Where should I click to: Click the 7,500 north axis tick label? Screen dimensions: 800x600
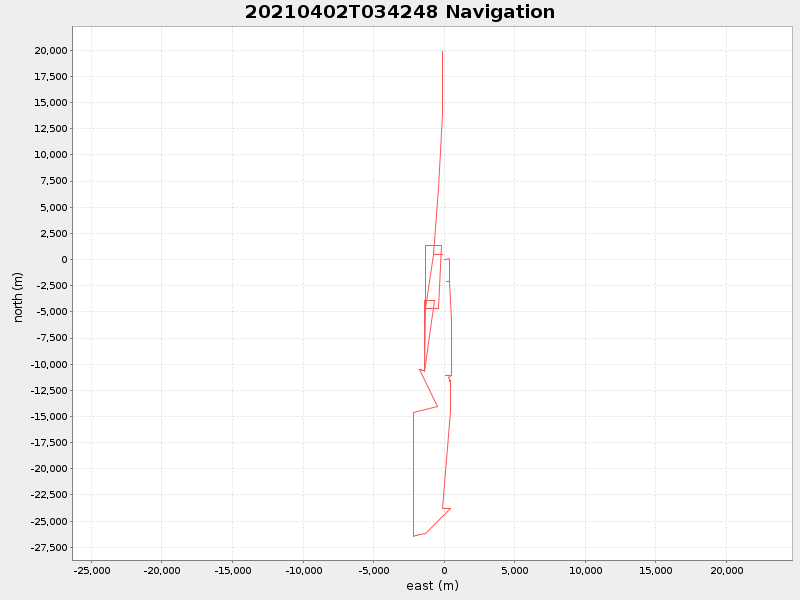click(x=53, y=181)
